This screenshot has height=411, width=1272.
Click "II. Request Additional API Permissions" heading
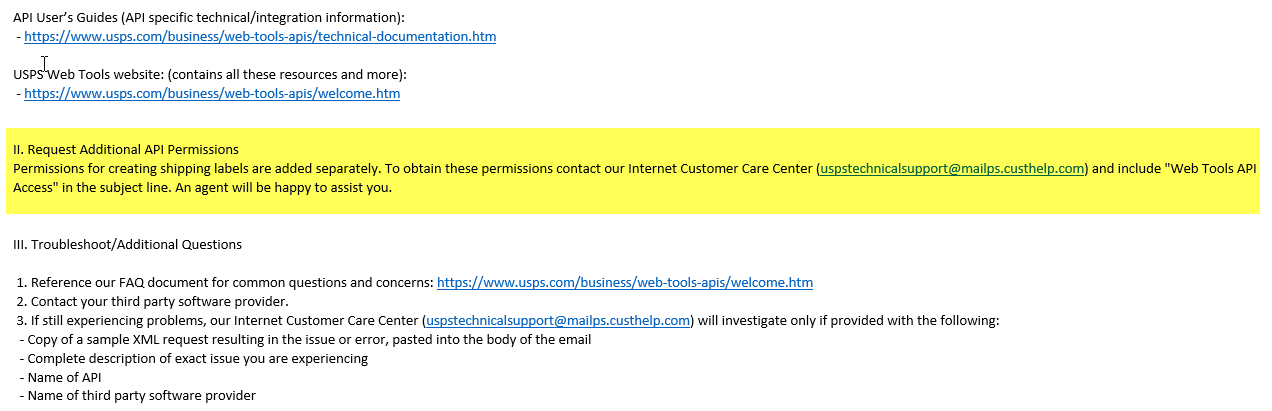[x=125, y=150]
